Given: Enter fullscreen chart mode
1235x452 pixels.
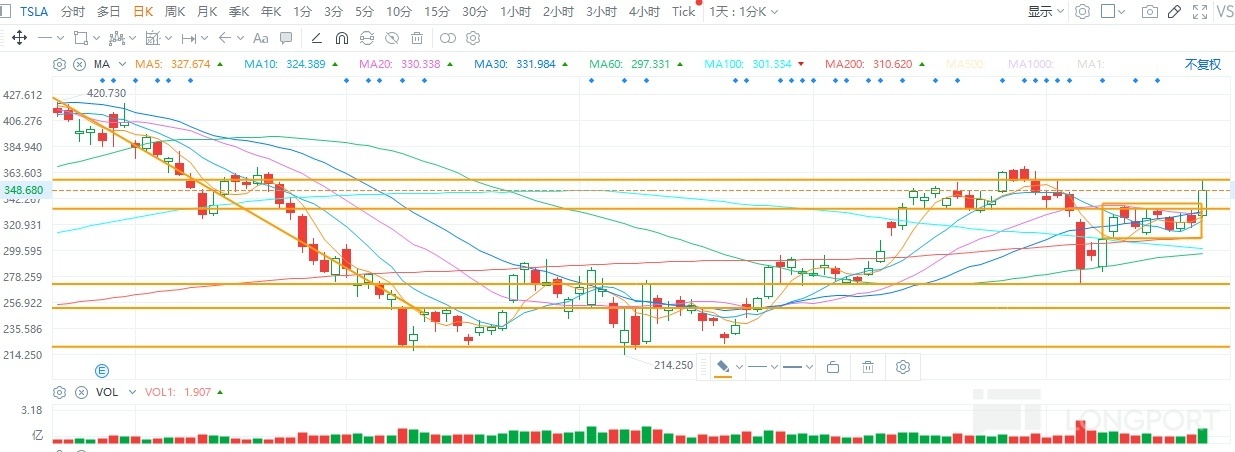Looking at the screenshot, I should (x=1199, y=12).
